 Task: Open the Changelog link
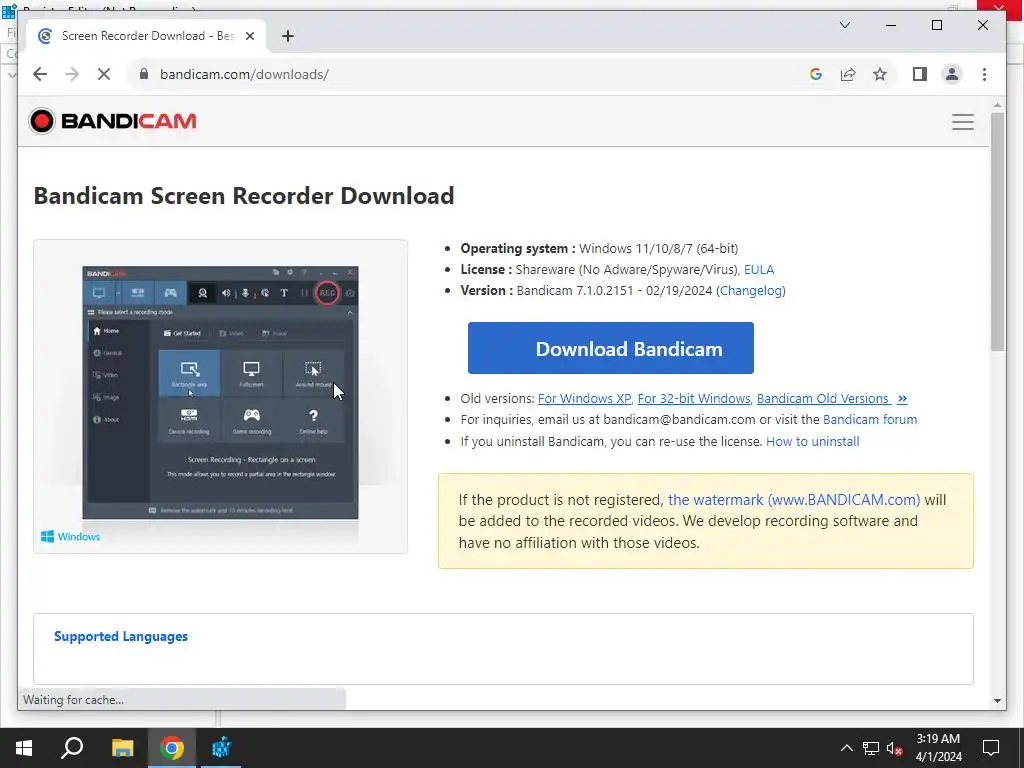click(x=750, y=291)
